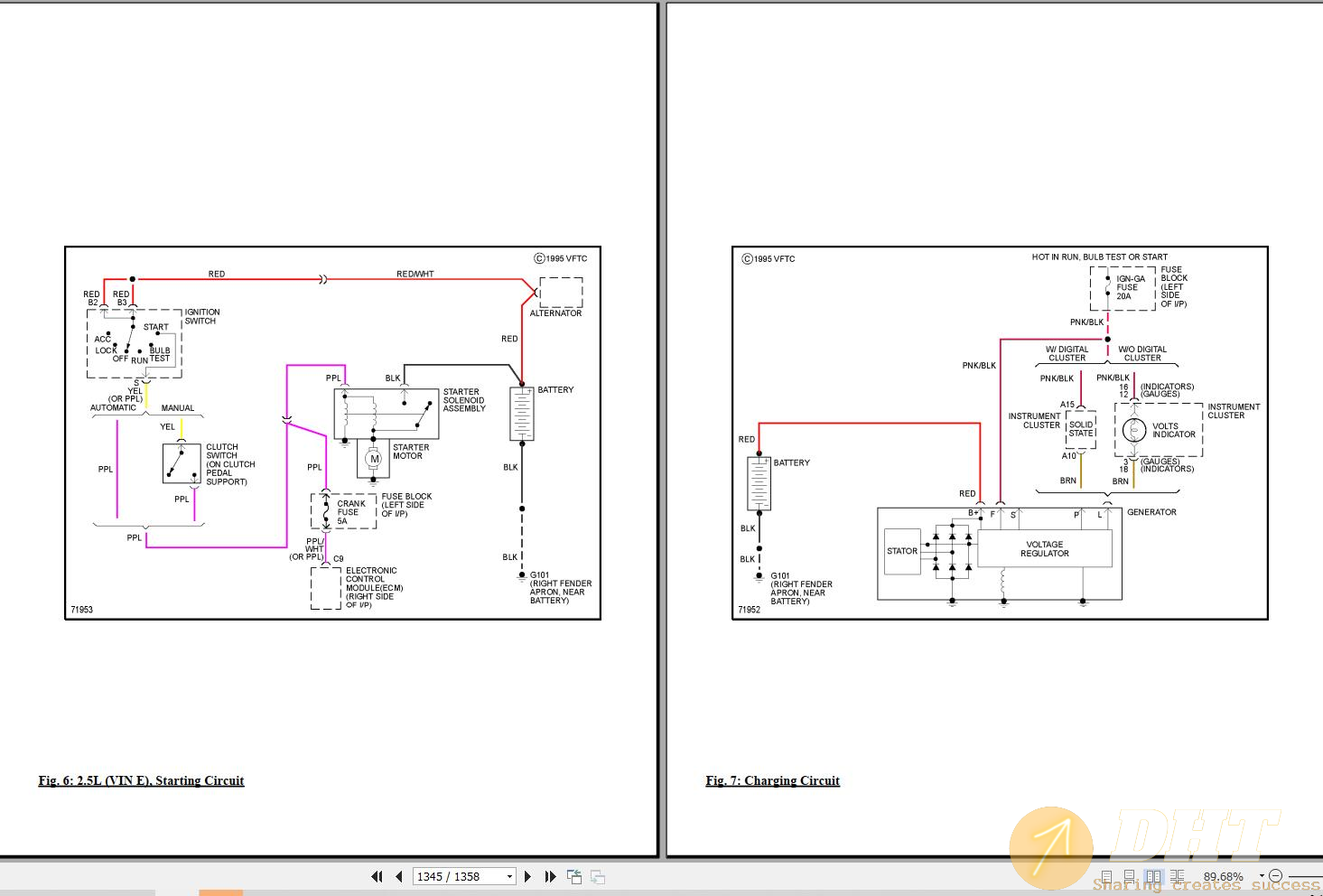This screenshot has width=1323, height=896.
Task: Click the zoom out minus button
Action: (x=1275, y=876)
